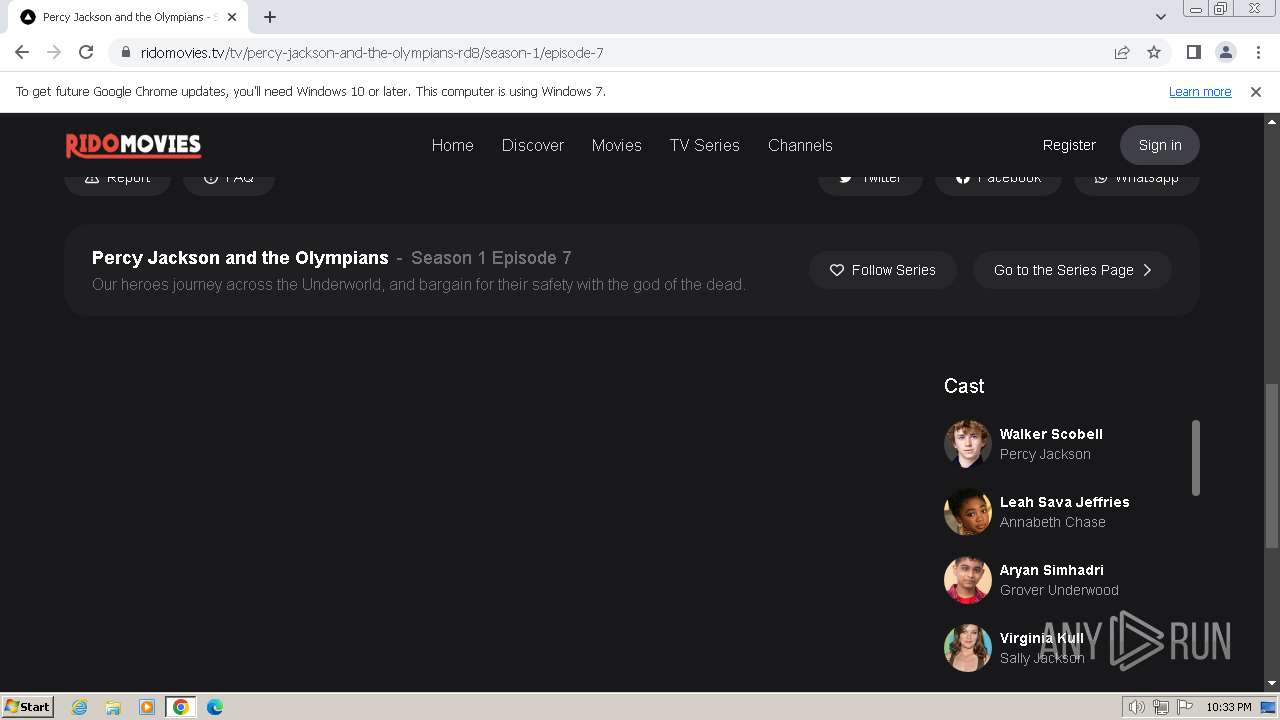The height and width of the screenshot is (720, 1280).
Task: Open Windows Media Player from taskbar
Action: [147, 707]
